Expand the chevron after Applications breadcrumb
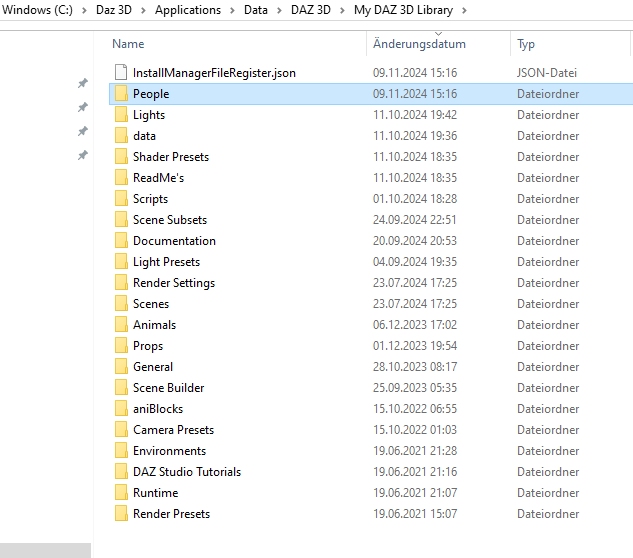Image resolution: width=633 pixels, height=558 pixels. click(x=232, y=10)
